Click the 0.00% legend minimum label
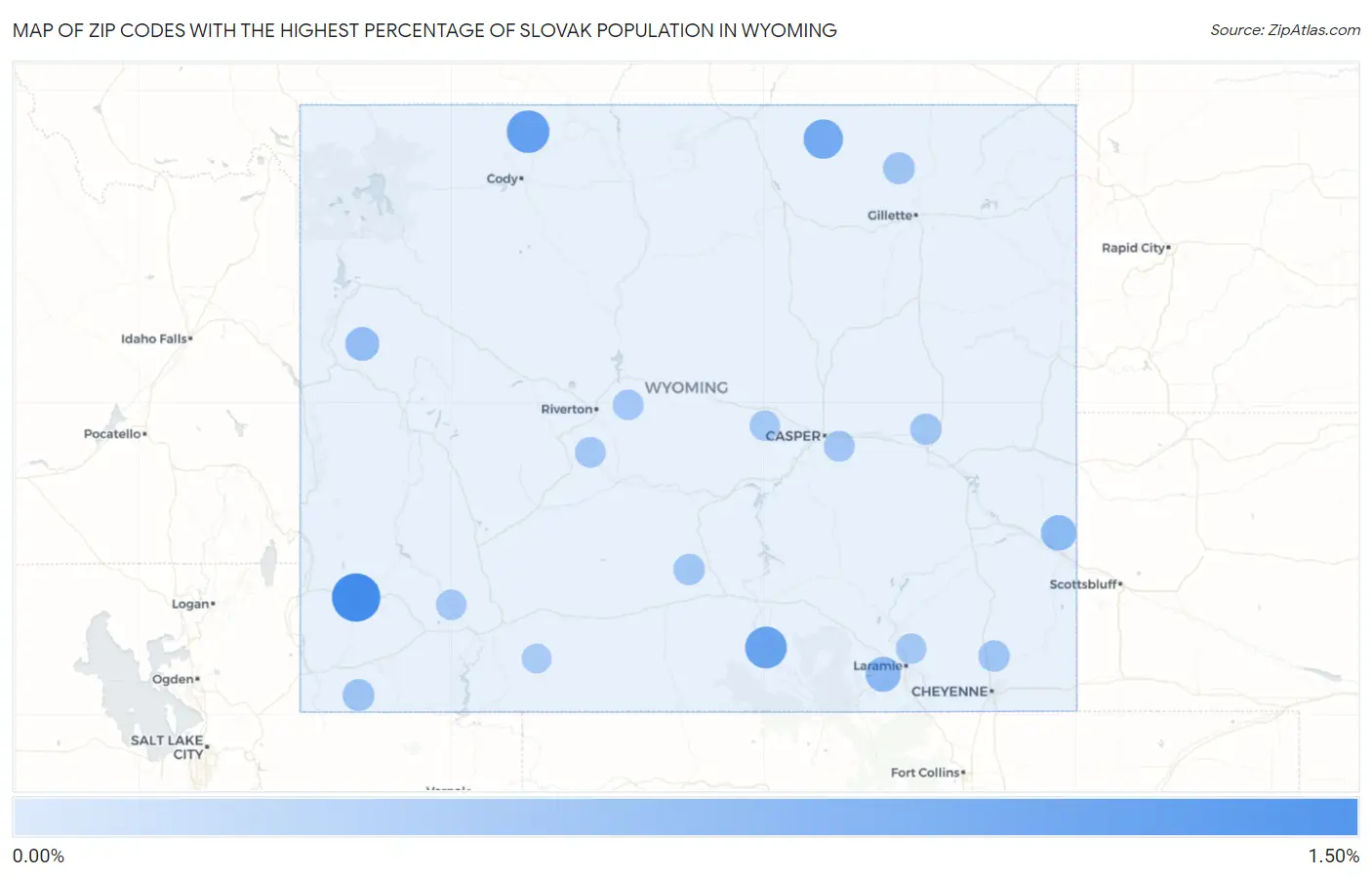Viewport: 1372px width, 877px height. tap(38, 857)
